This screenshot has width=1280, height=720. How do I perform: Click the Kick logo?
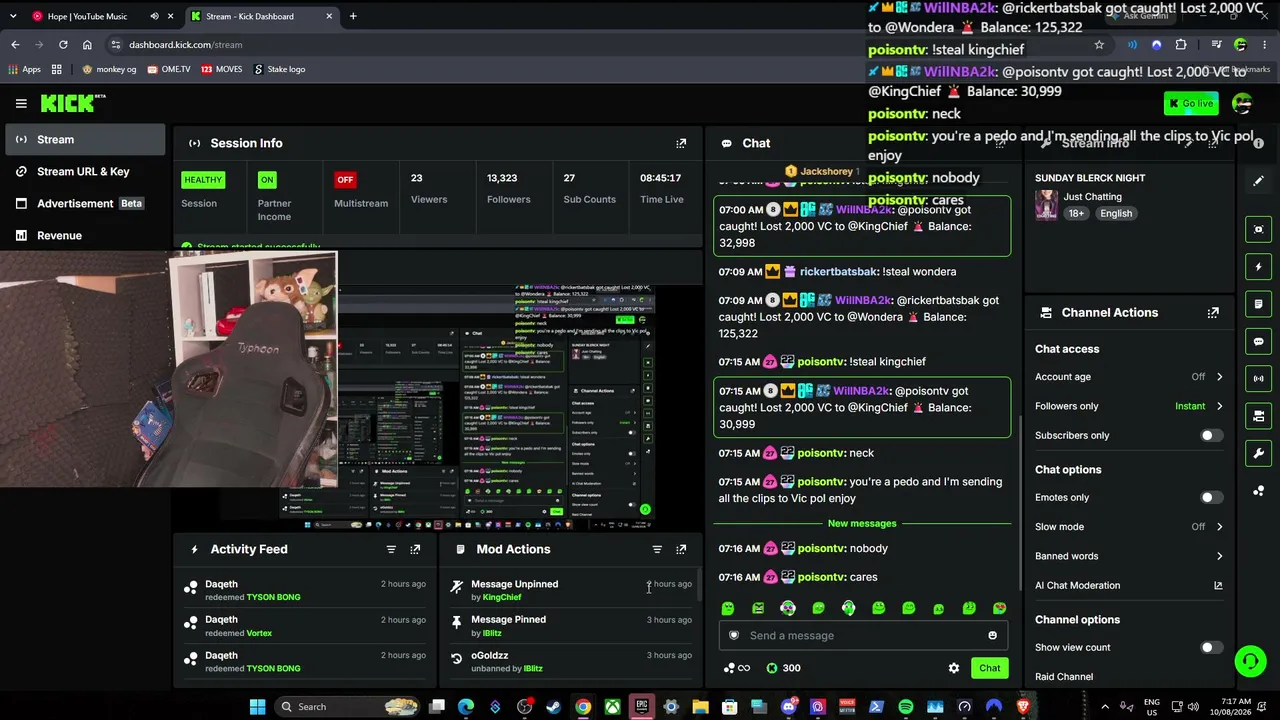coord(72,103)
